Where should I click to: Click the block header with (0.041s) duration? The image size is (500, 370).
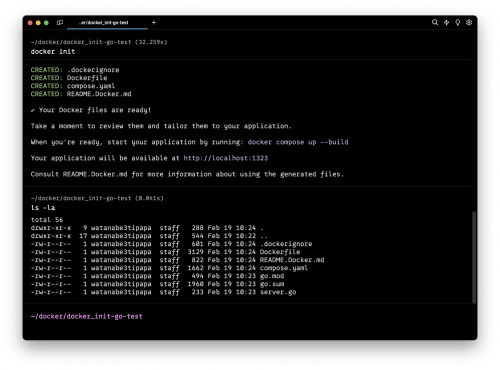click(97, 198)
